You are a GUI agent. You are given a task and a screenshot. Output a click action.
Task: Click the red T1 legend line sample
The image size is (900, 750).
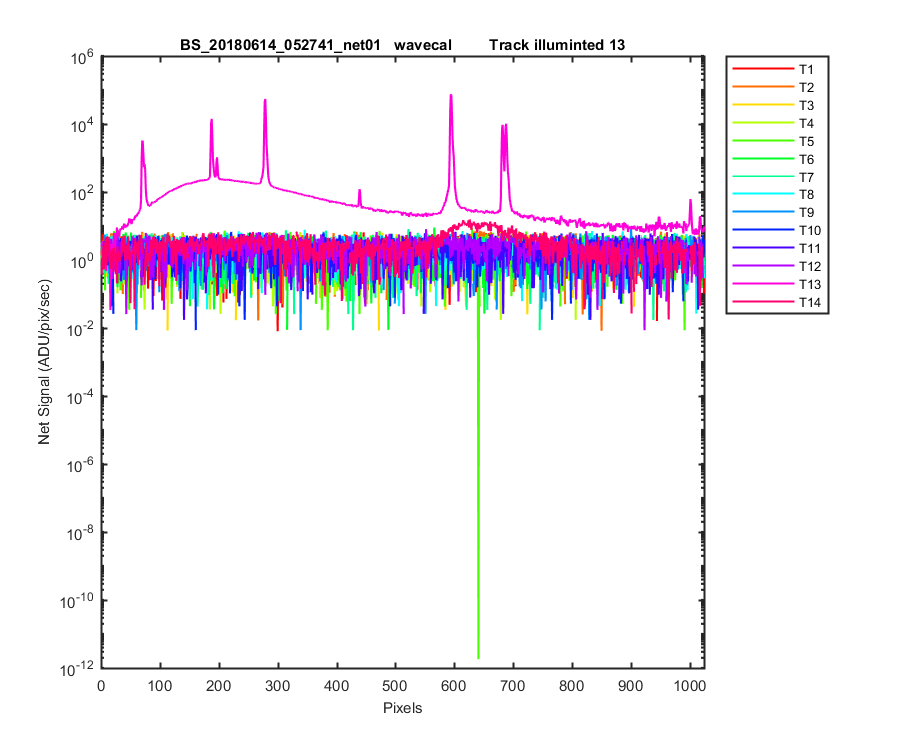(763, 69)
